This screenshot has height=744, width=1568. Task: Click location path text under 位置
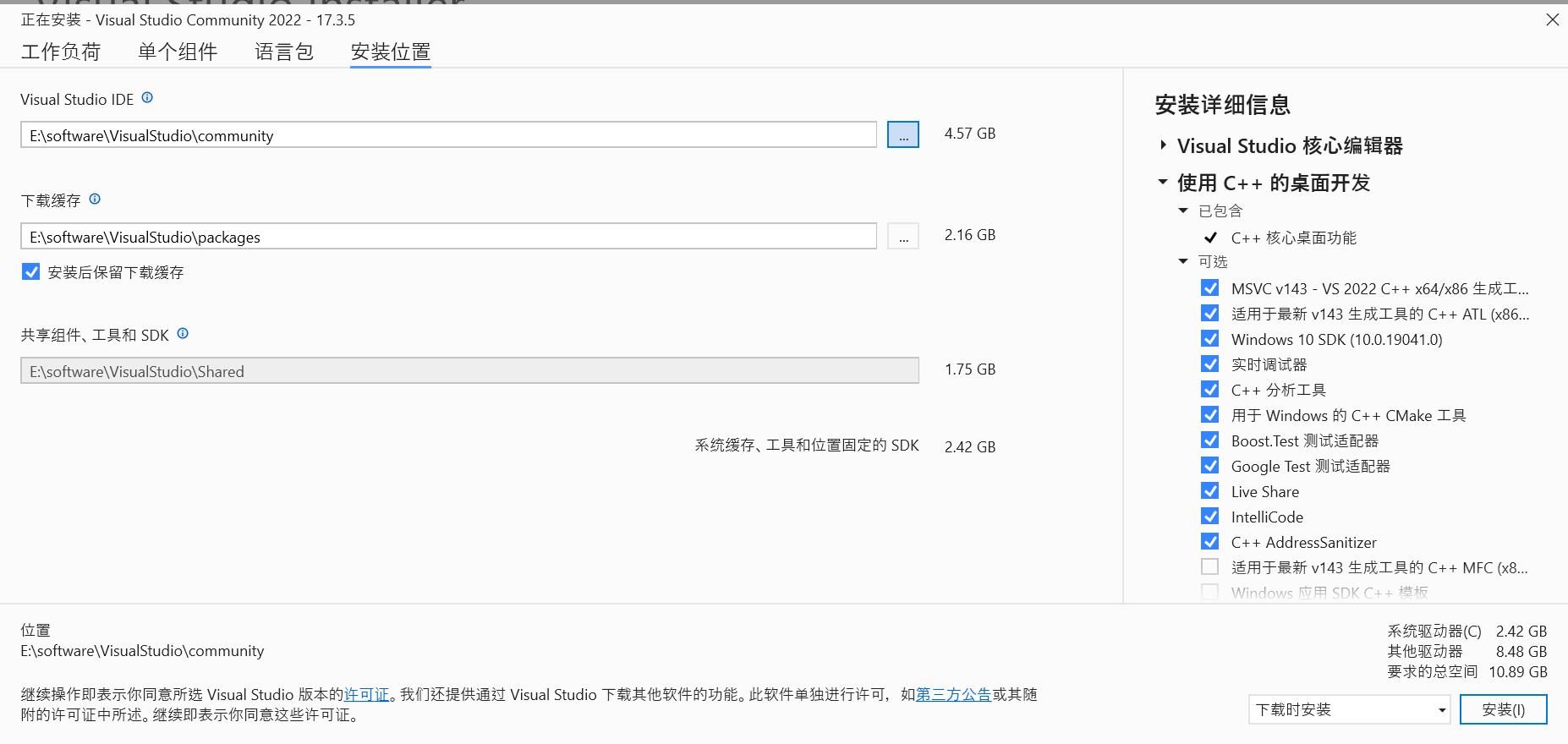pos(142,650)
